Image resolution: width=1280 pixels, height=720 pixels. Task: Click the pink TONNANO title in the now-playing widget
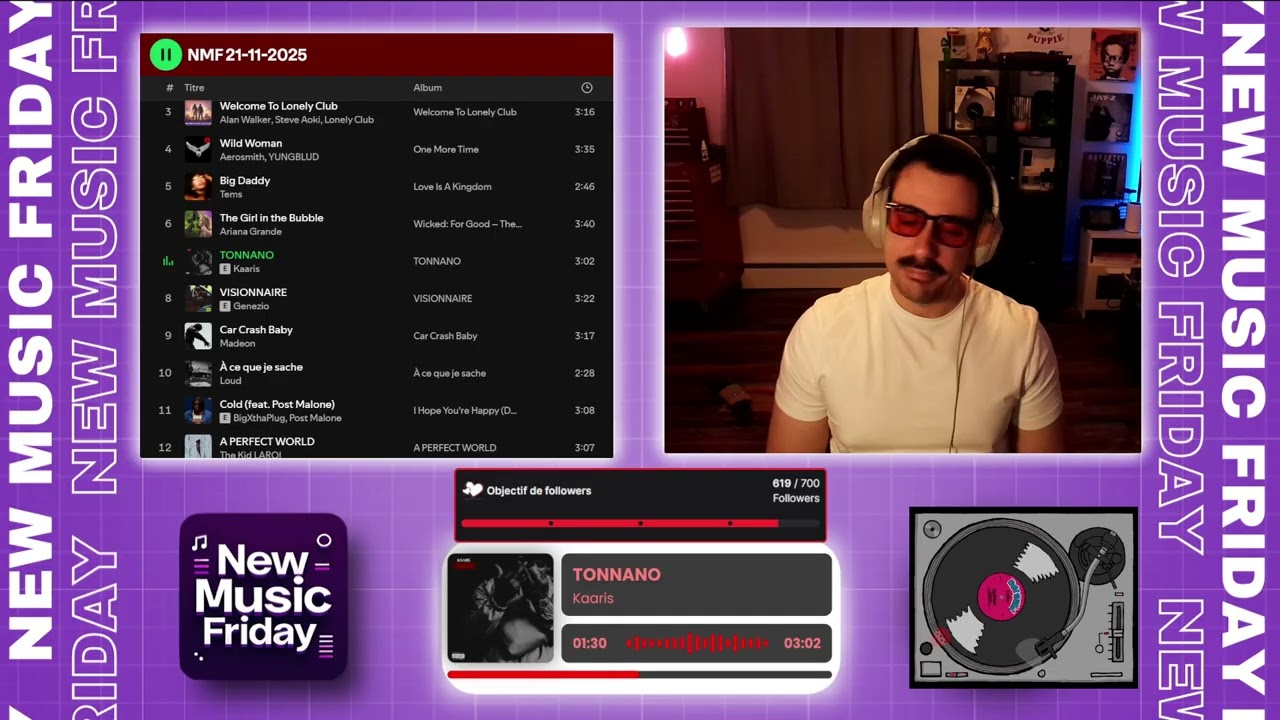(616, 575)
